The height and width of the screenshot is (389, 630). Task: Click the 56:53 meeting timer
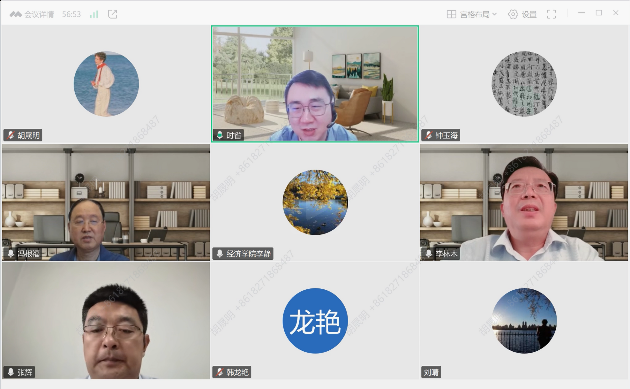[72, 14]
